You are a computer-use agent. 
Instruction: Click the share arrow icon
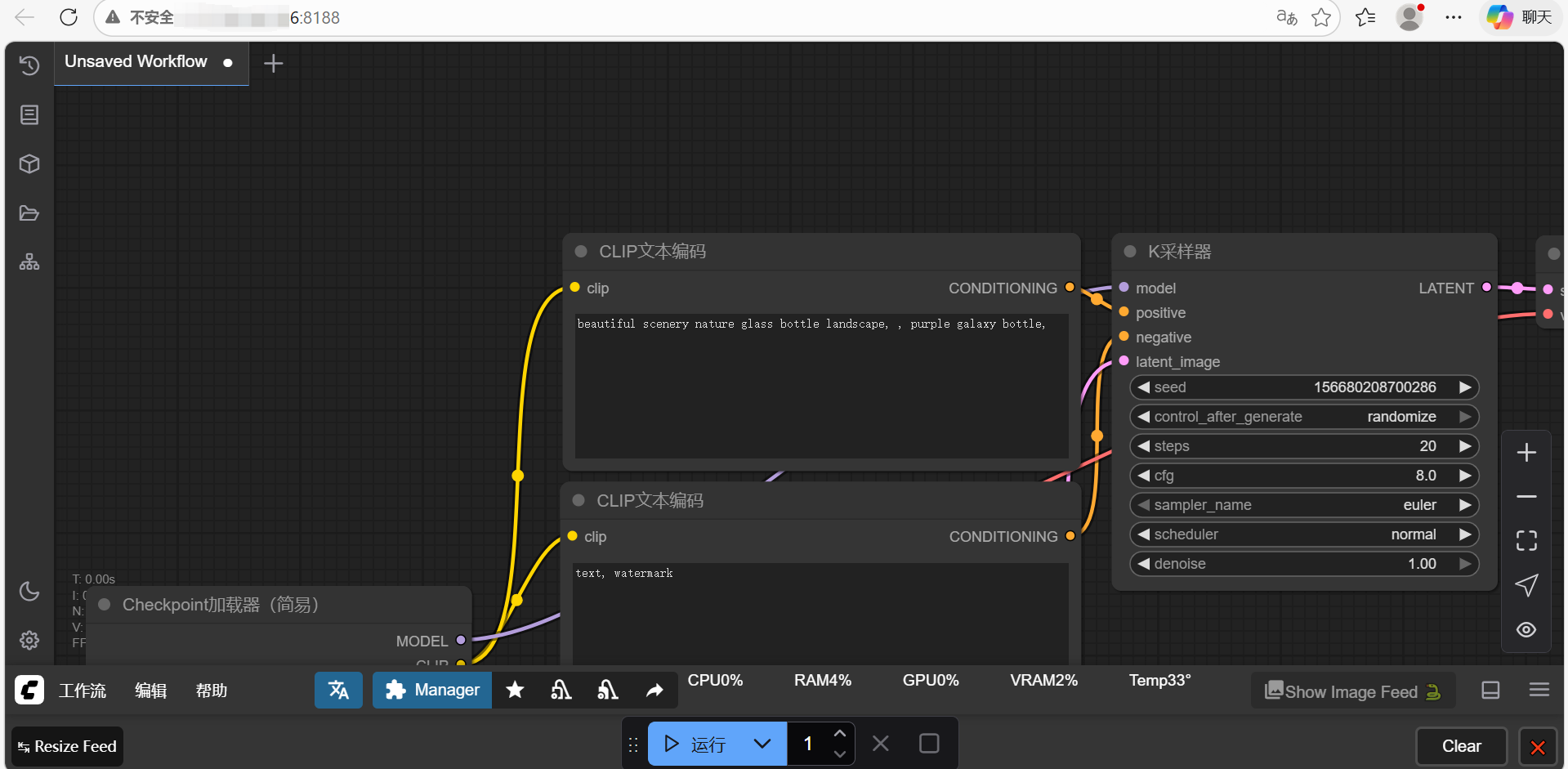click(654, 691)
